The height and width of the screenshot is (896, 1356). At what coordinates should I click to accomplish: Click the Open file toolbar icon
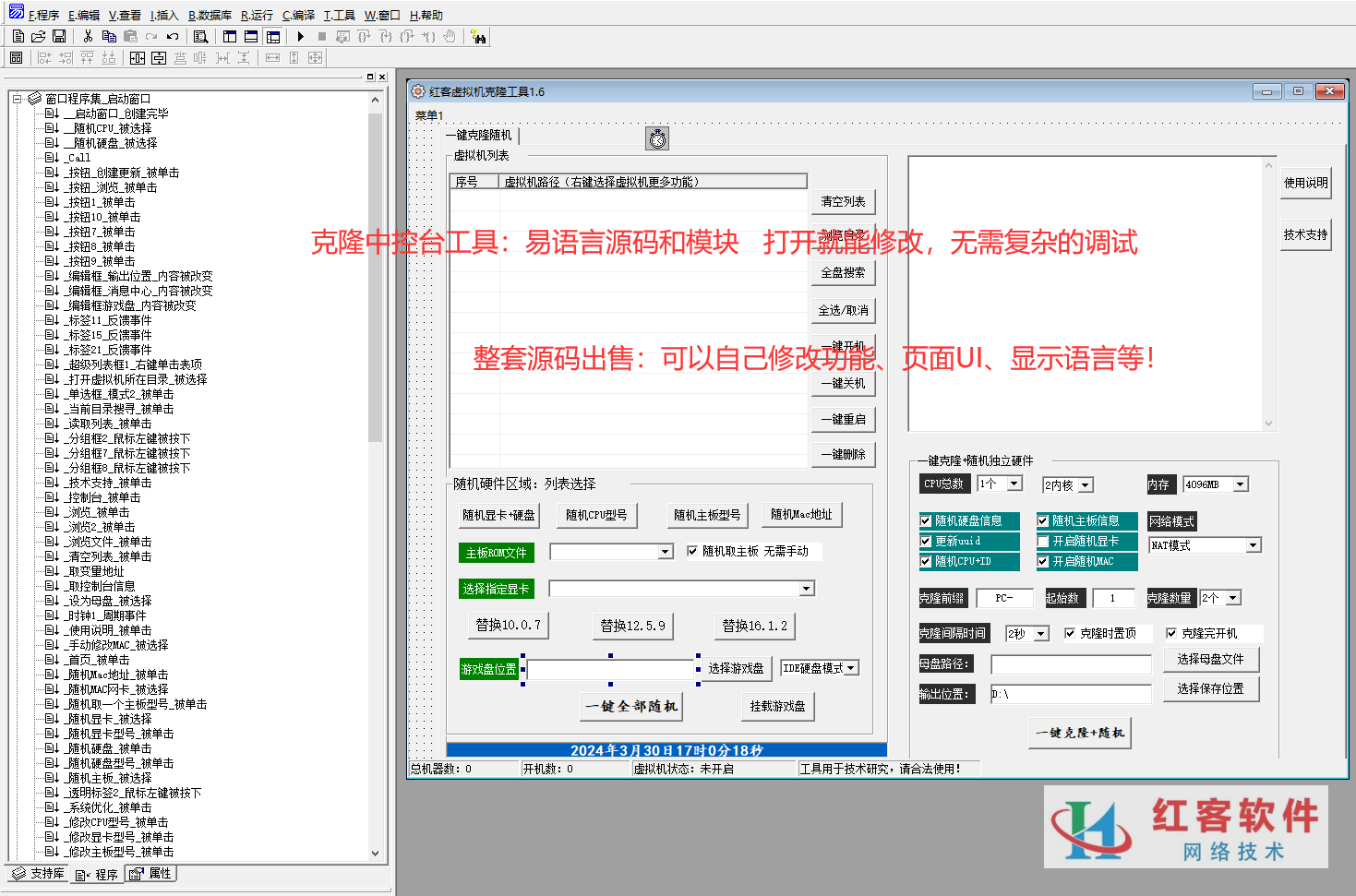[39, 37]
